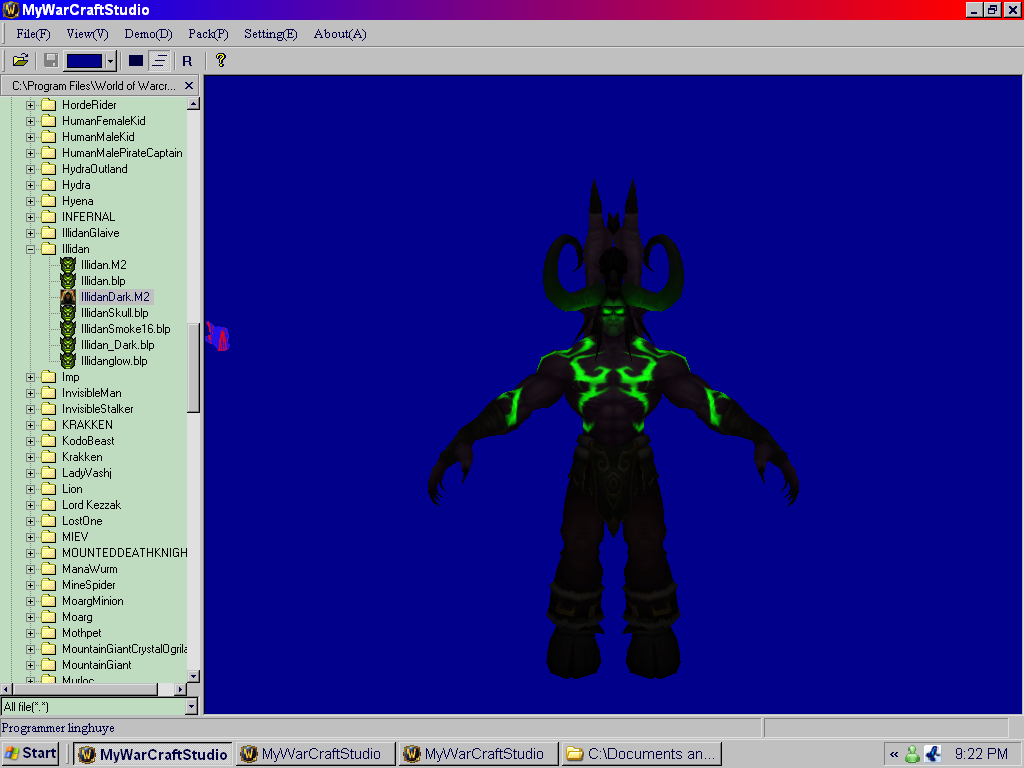Select the solid fill render mode icon
Viewport: 1024px width, 768px height.
pos(136,61)
